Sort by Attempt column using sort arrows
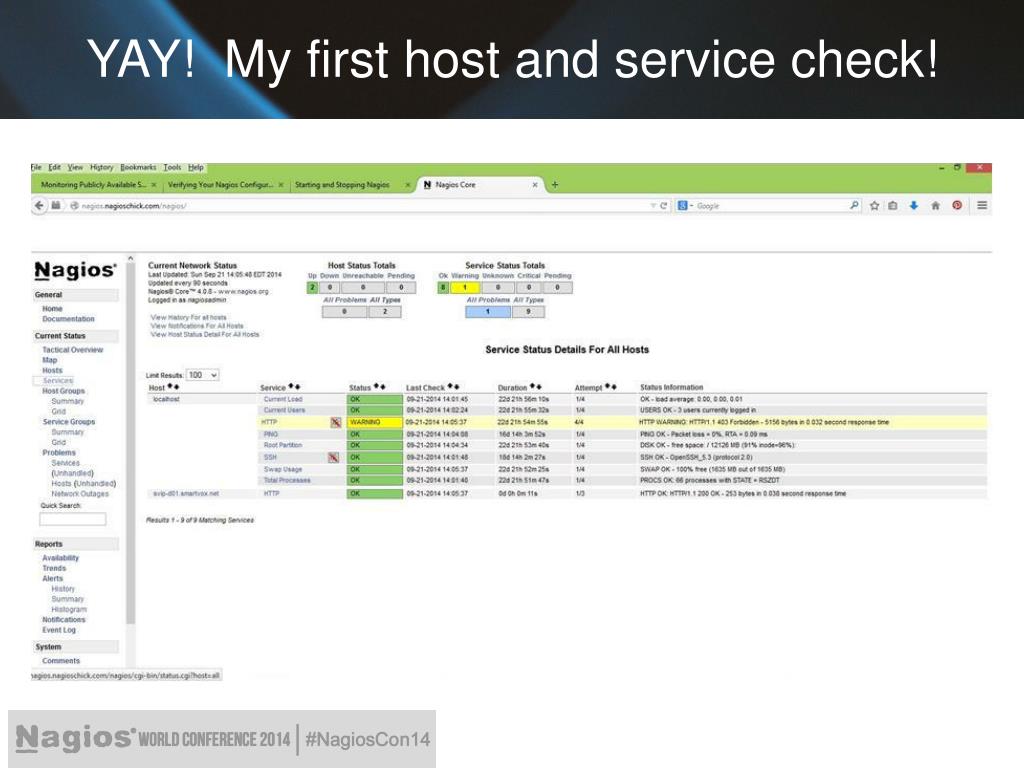Image resolution: width=1024 pixels, height=768 pixels. coord(611,387)
